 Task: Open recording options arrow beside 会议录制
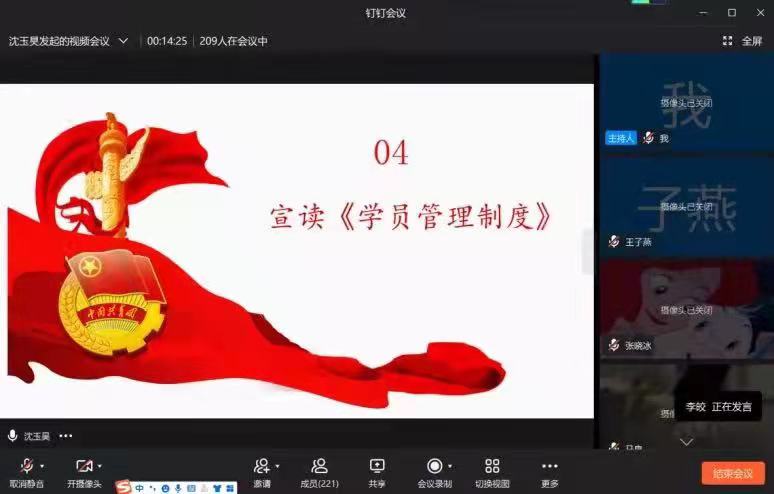(450, 466)
